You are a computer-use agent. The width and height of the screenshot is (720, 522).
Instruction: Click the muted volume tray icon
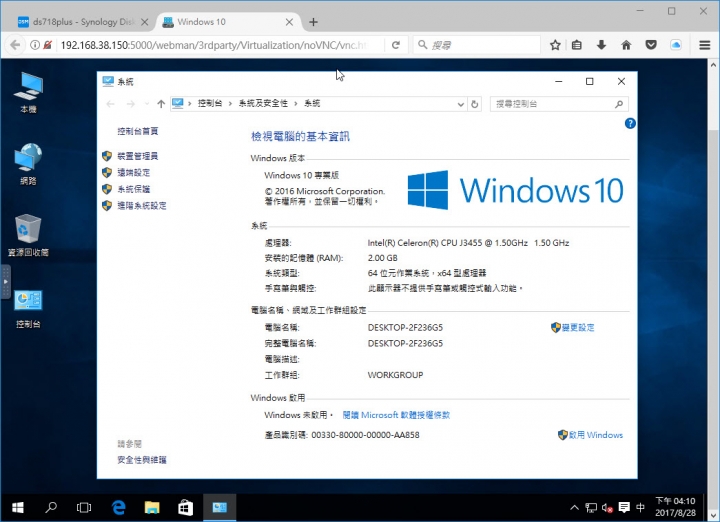(607, 508)
